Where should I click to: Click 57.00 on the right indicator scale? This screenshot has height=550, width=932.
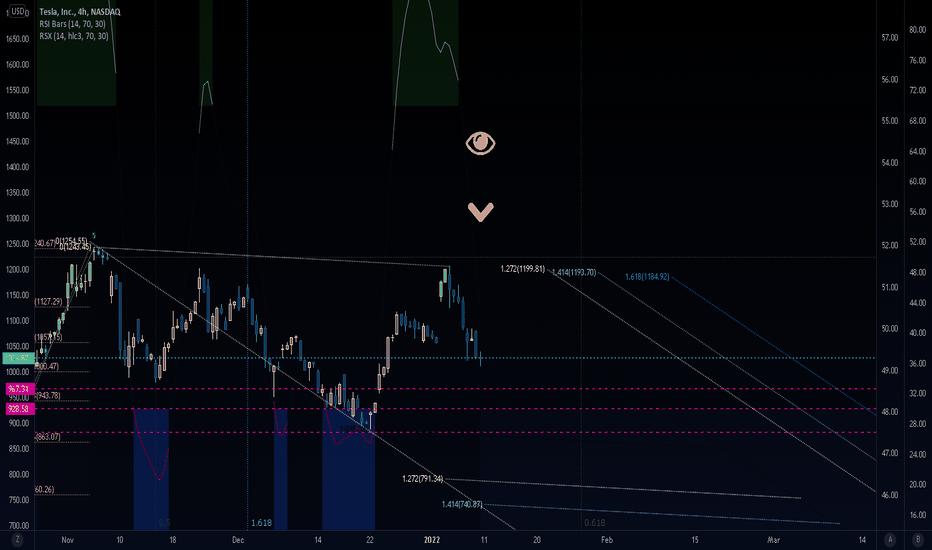[890, 37]
